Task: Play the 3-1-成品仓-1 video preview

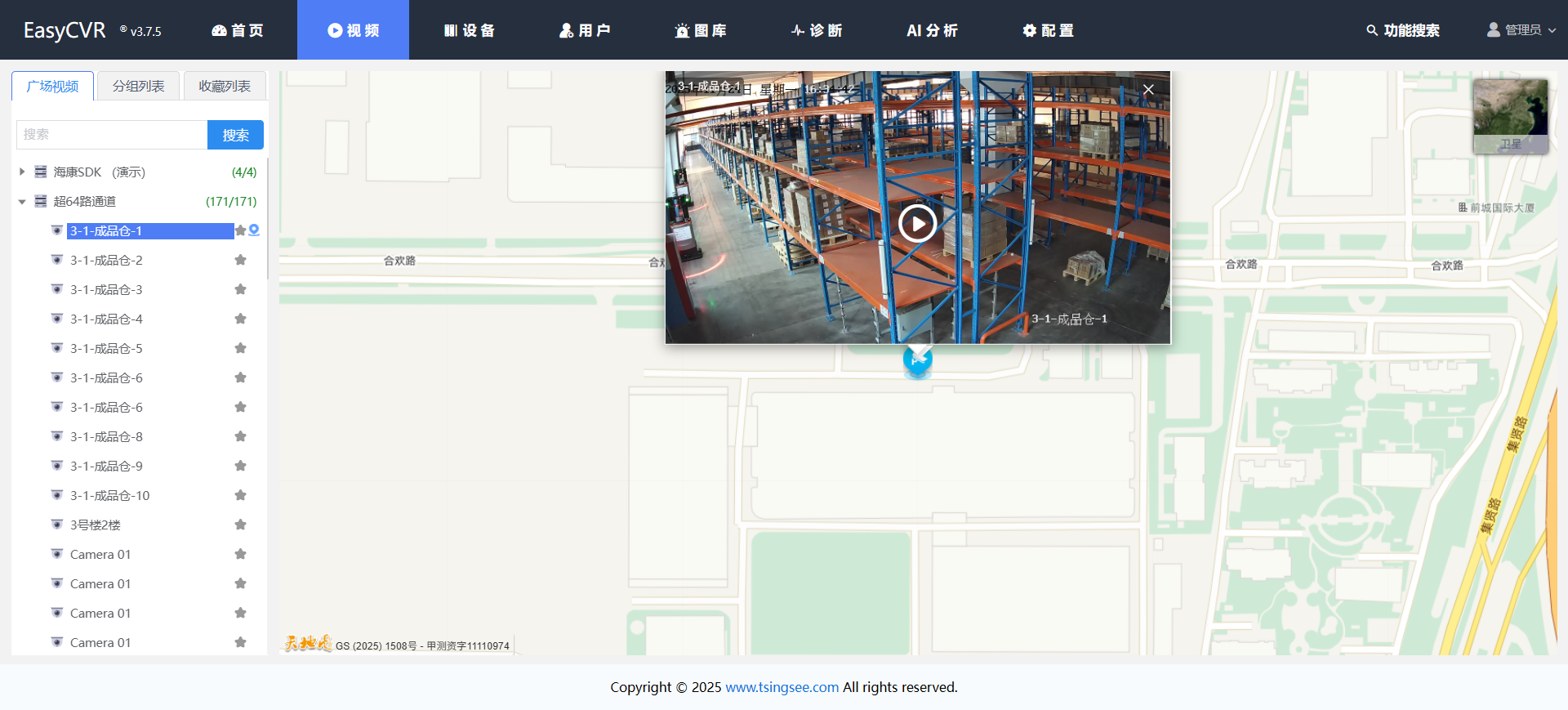Action: click(x=917, y=223)
